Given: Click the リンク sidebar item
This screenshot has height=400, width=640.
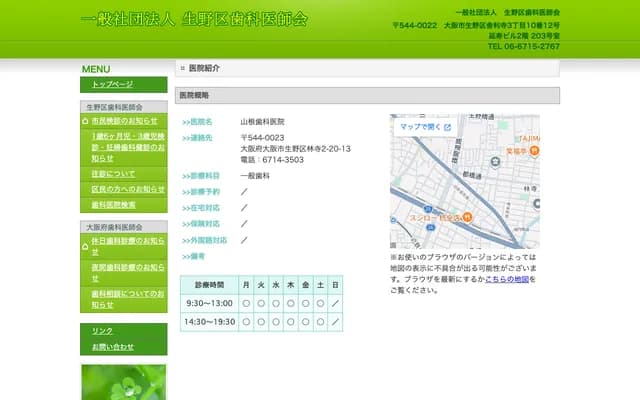Looking at the screenshot, I should [103, 331].
